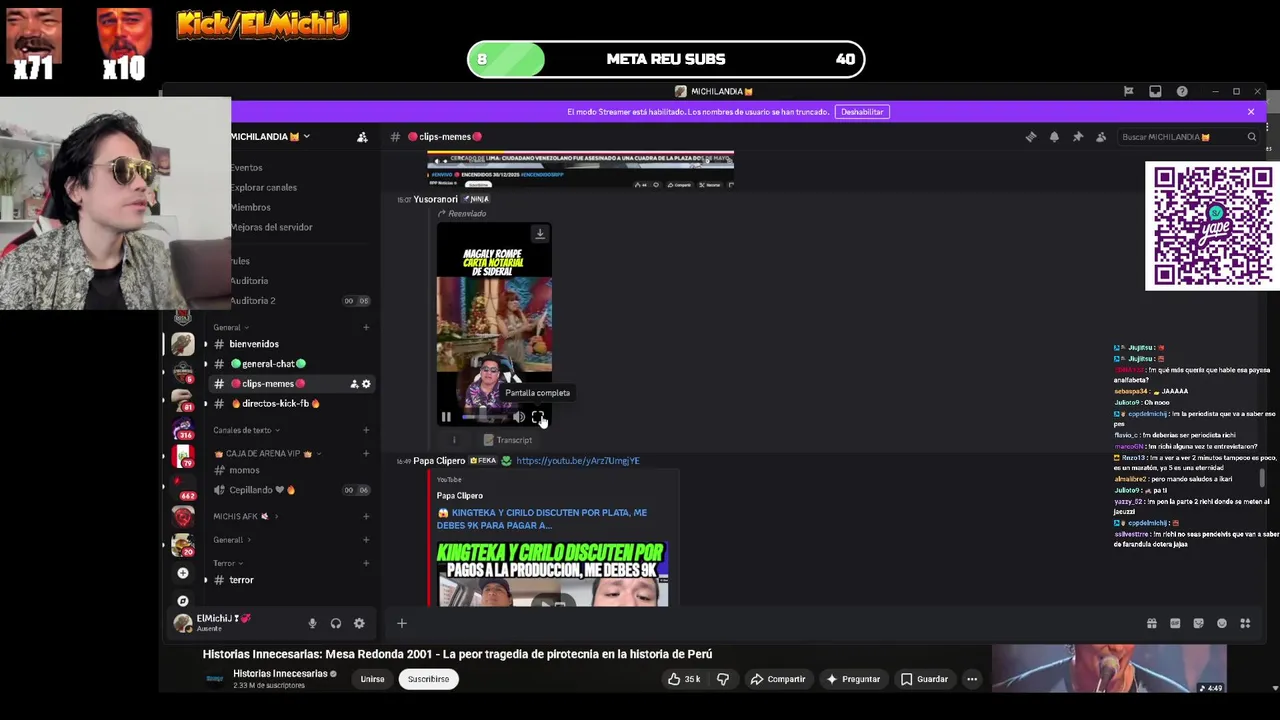Add channel to General category plus
1280x720 pixels.
tap(366, 327)
